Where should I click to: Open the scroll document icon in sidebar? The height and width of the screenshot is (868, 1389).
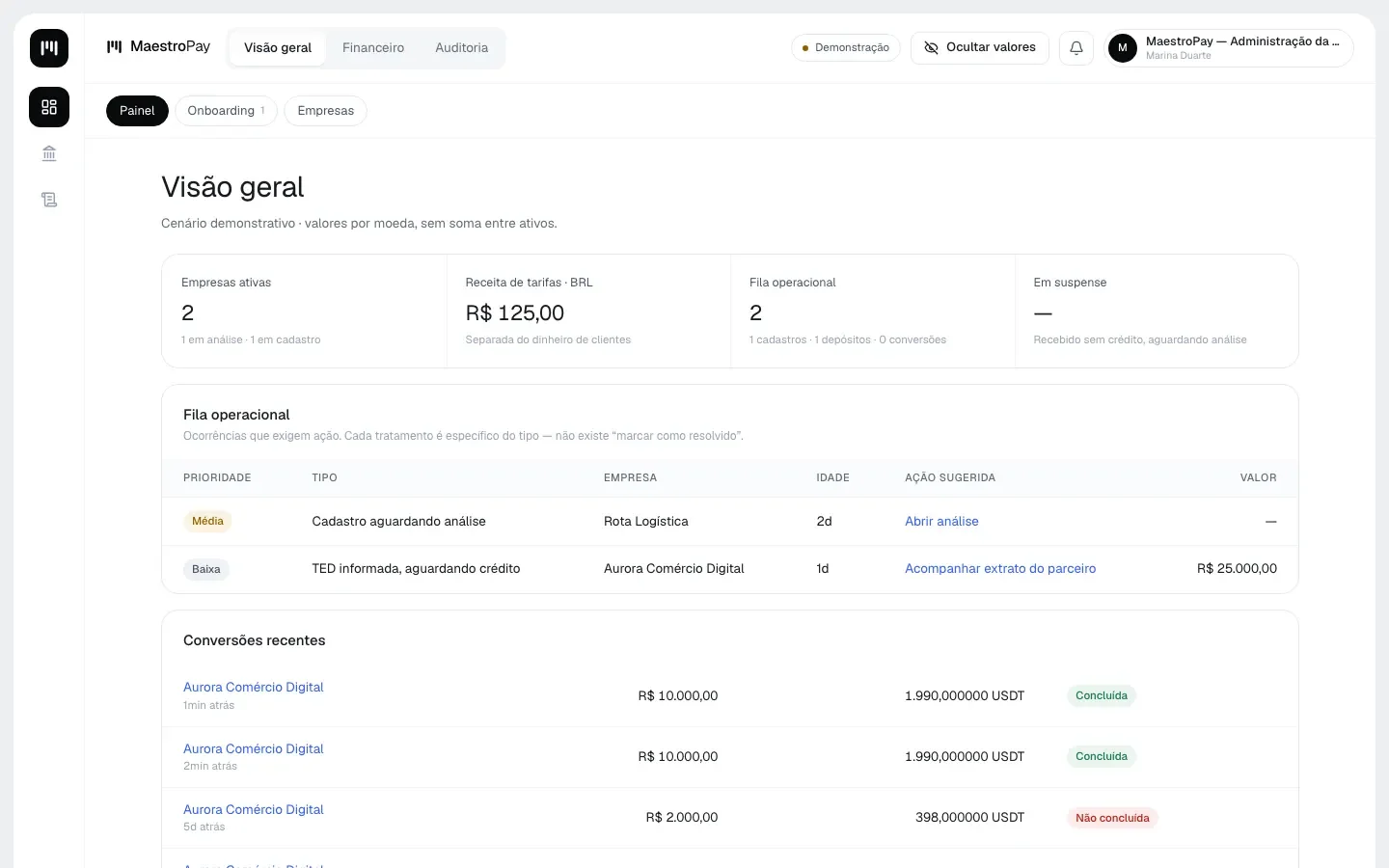(49, 200)
